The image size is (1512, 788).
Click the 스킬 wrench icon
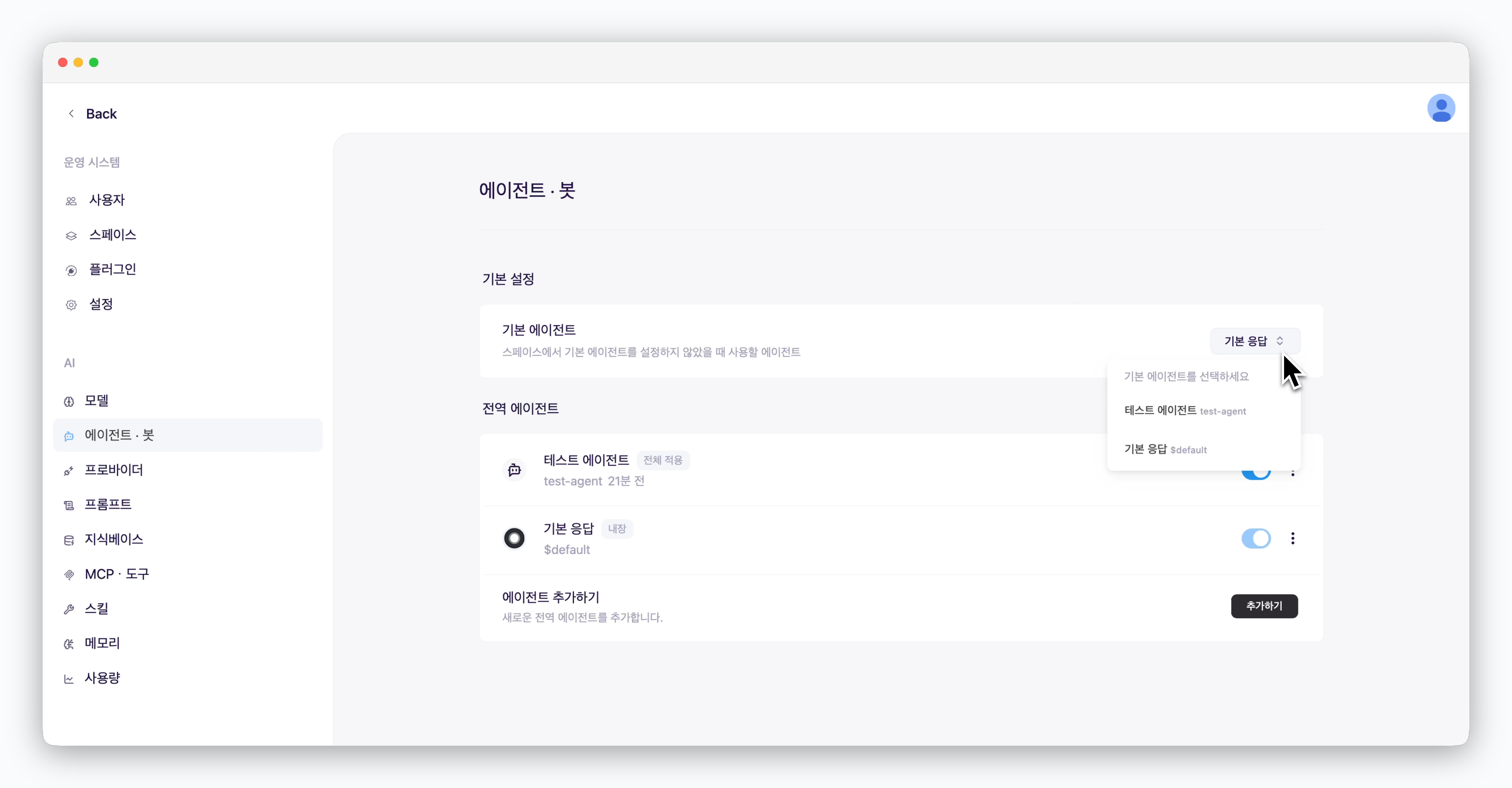[69, 610]
